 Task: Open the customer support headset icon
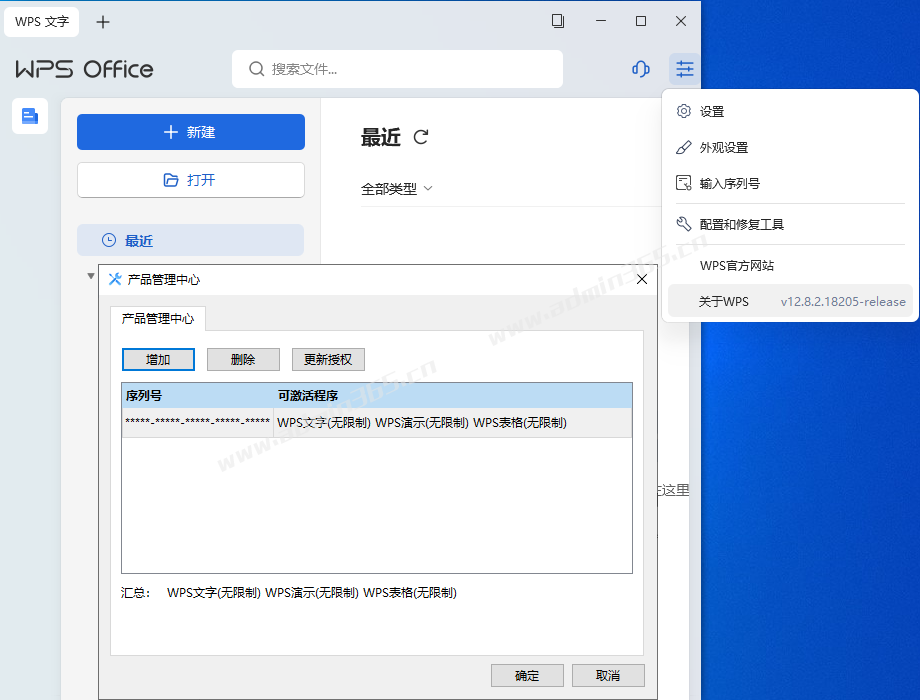pyautogui.click(x=641, y=69)
